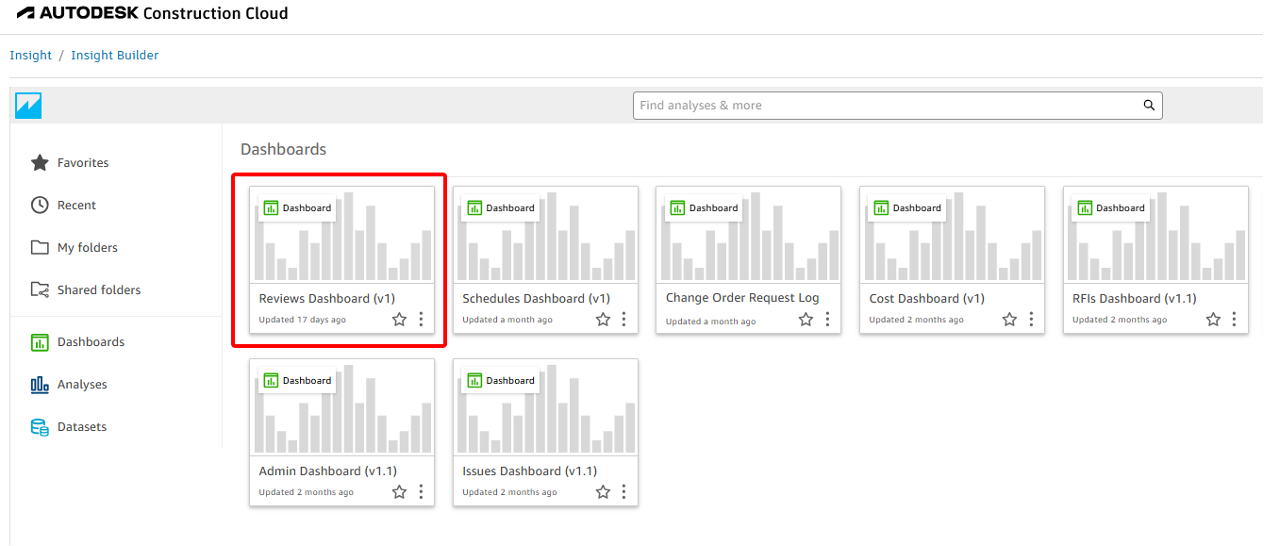Click the Reviews Dashboard chart thumbnail
This screenshot has height=546, width=1264.
coord(342,235)
